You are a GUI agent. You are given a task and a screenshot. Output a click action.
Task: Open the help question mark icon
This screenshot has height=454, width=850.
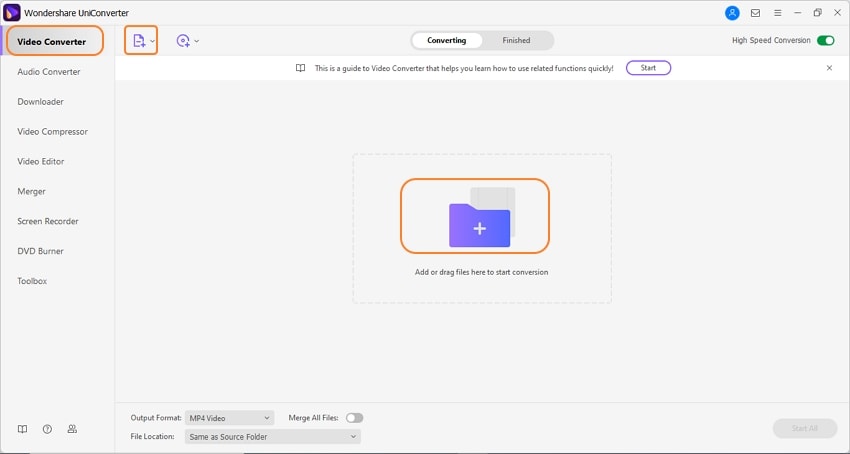[x=47, y=429]
